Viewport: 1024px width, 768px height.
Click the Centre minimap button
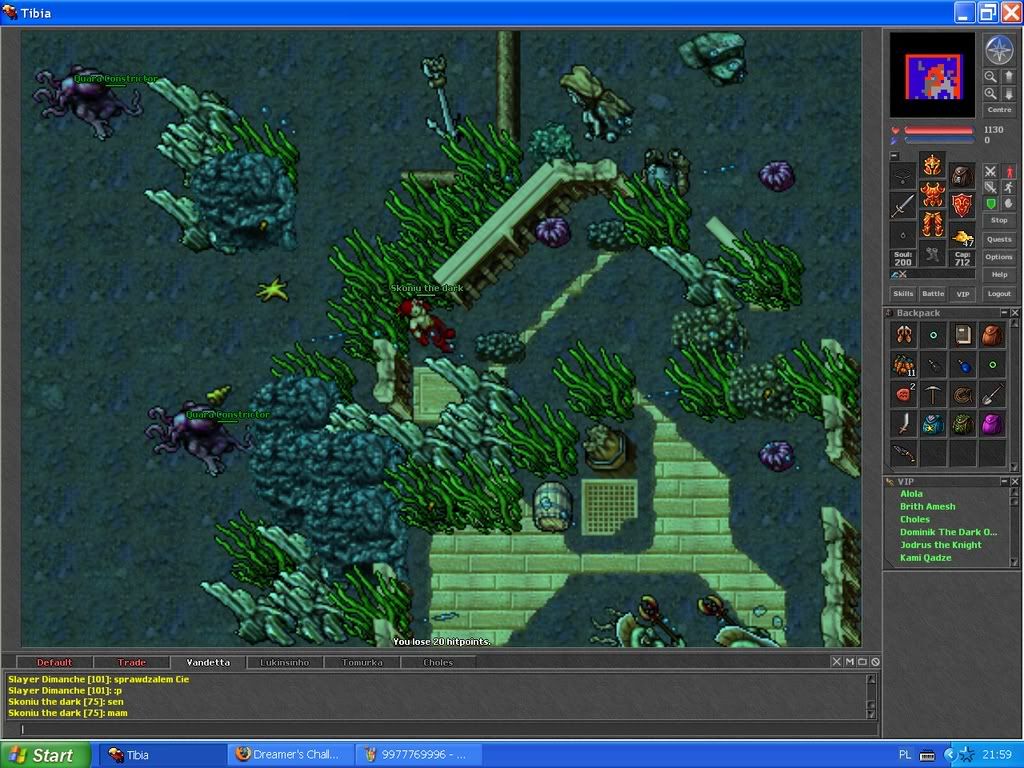(x=999, y=110)
